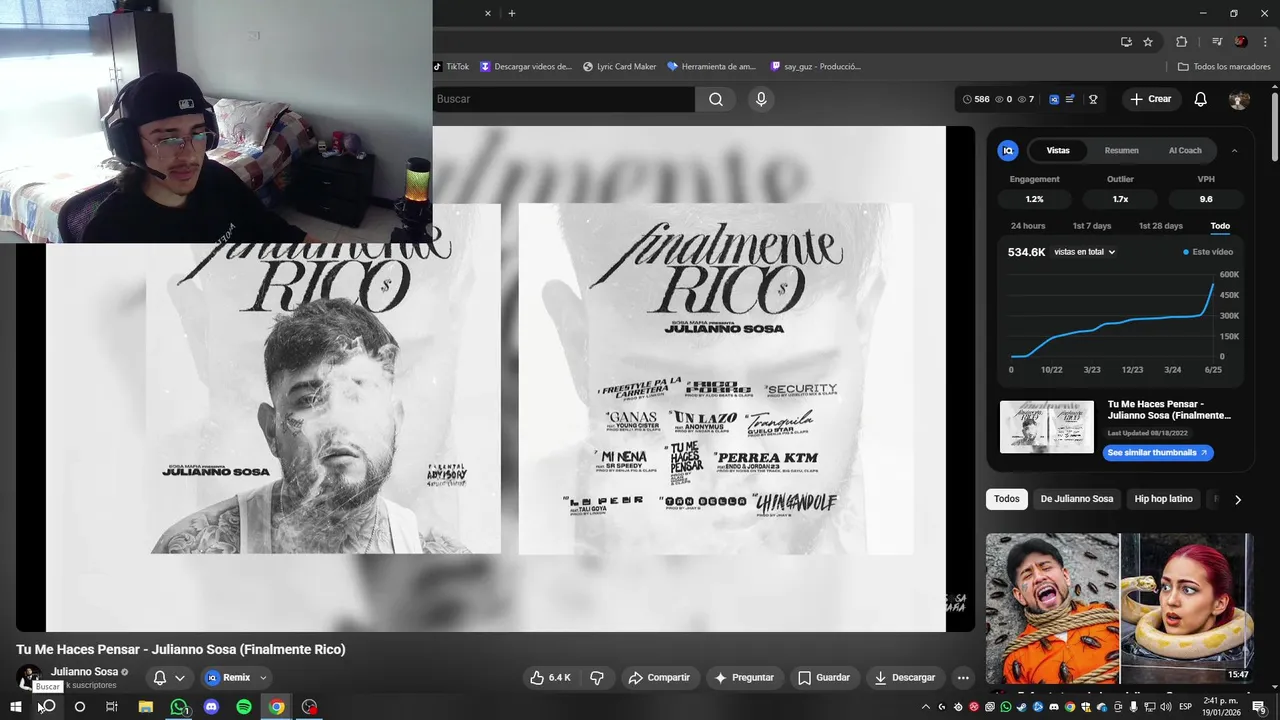Open the TikTok bookmark
Viewport: 1280px width, 720px height.
click(450, 67)
